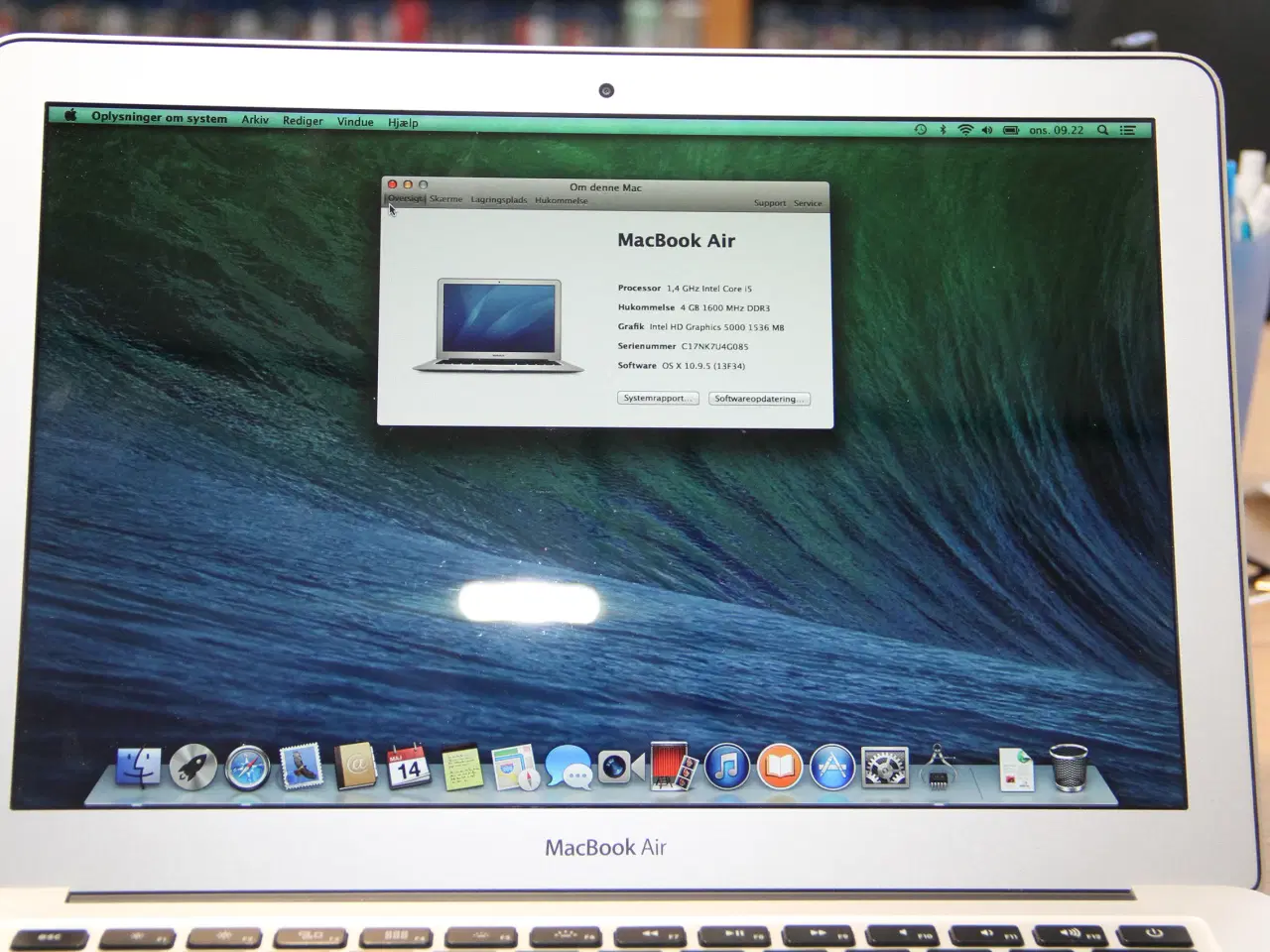
Task: Open Messages speech bubble icon
Action: pos(569,769)
